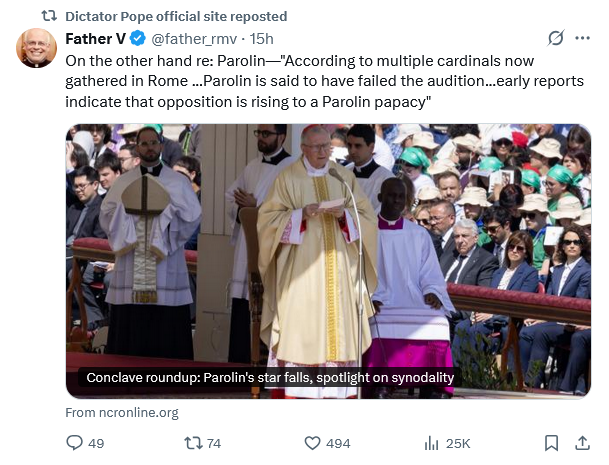Click the 494 likes count

tap(338, 443)
